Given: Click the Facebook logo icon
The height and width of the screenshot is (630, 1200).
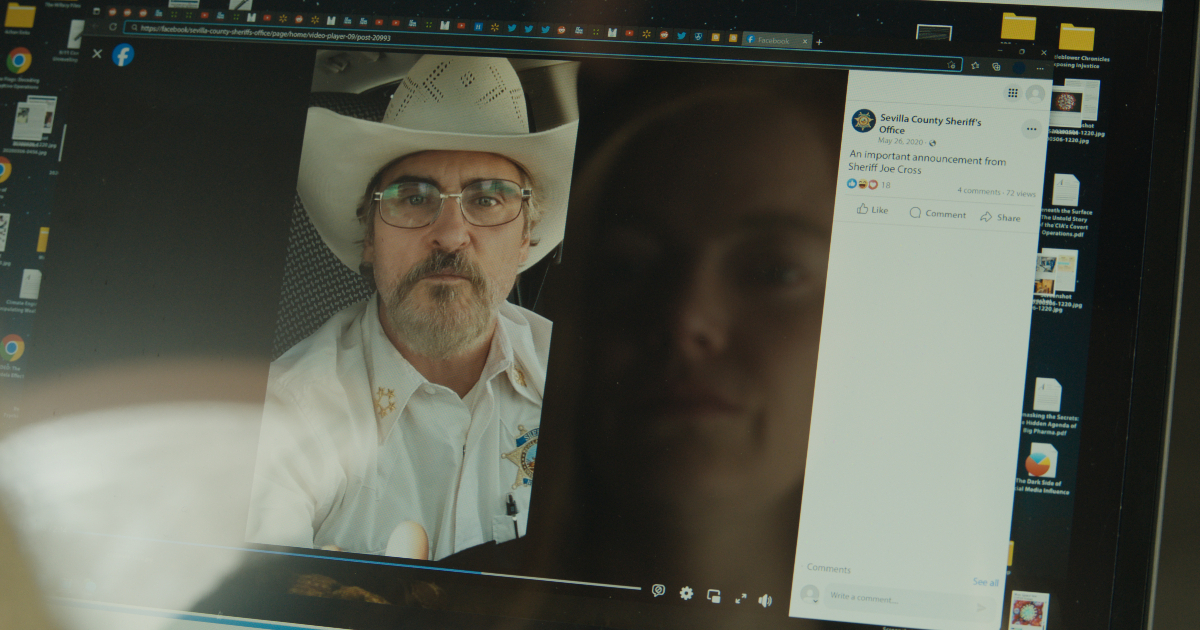Looking at the screenshot, I should tap(123, 55).
